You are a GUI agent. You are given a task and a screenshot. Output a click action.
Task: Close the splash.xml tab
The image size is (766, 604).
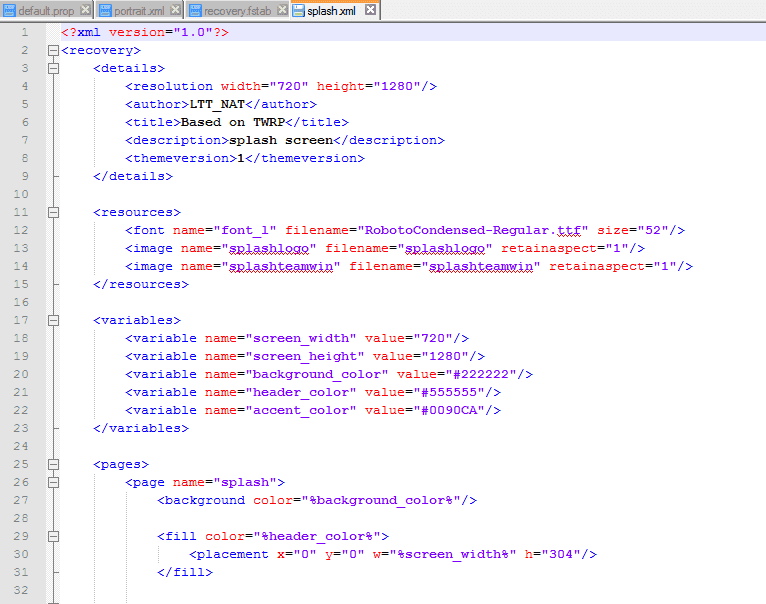tap(371, 10)
